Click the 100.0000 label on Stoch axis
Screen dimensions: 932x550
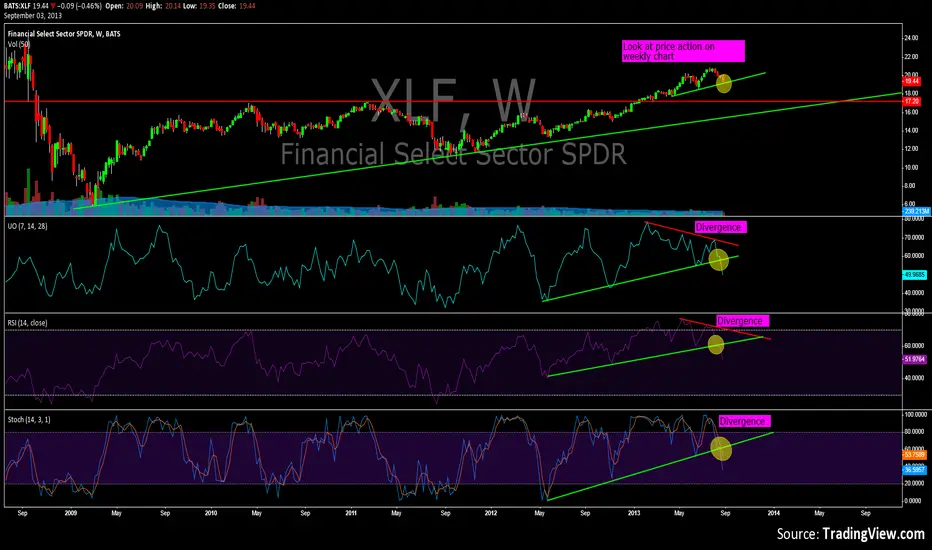[x=915, y=414]
